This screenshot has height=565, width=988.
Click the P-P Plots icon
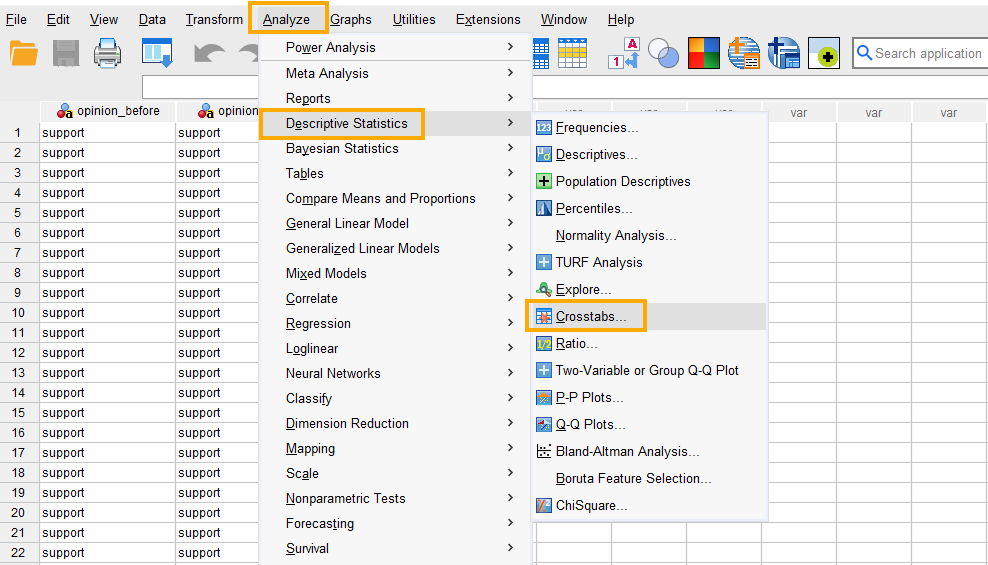click(544, 397)
